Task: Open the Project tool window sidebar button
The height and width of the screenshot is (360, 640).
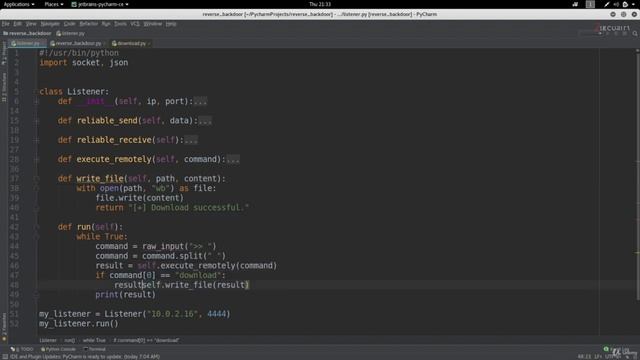Action: (x=4, y=53)
